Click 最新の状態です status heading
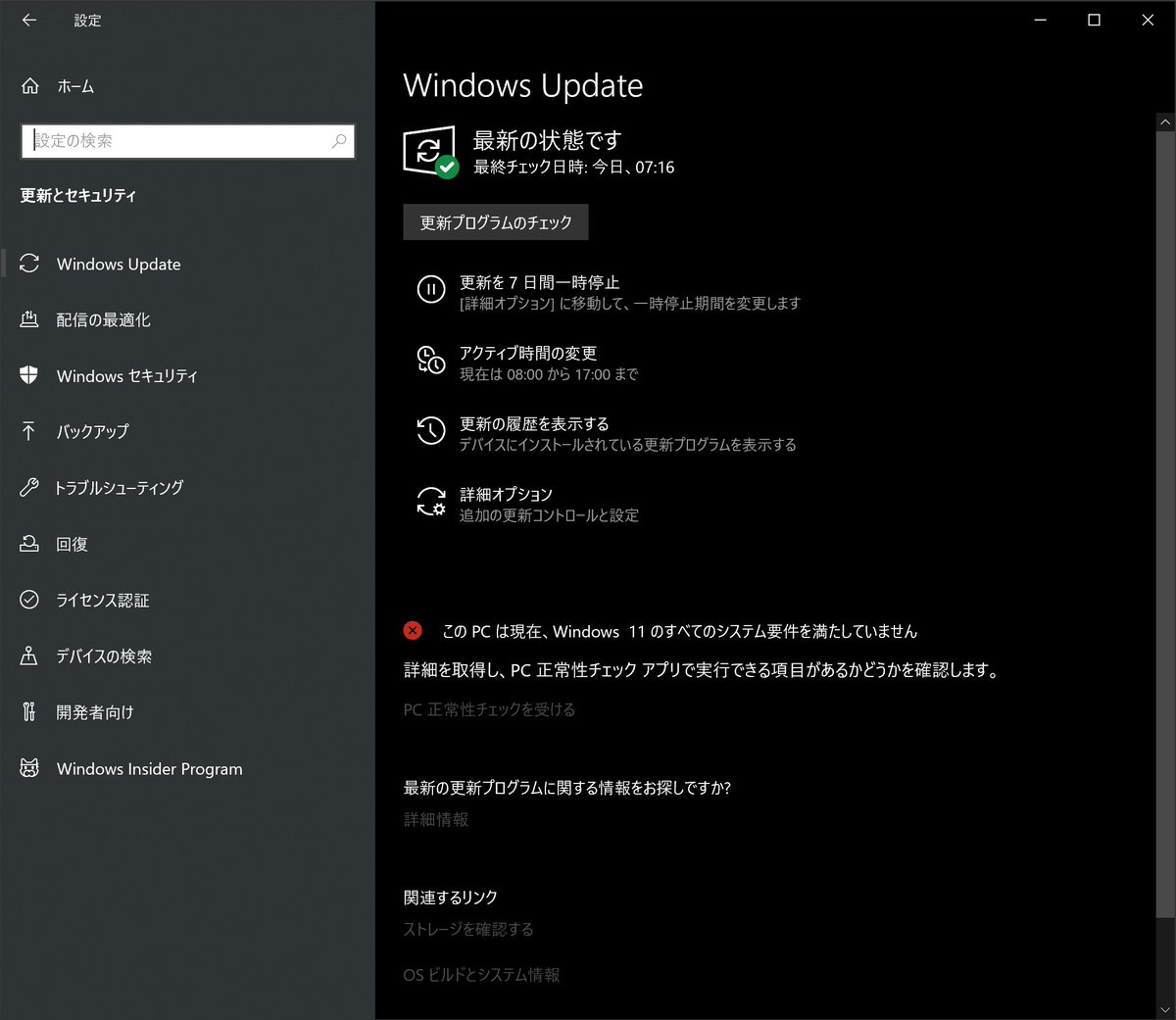Viewport: 1176px width, 1020px height. click(547, 140)
